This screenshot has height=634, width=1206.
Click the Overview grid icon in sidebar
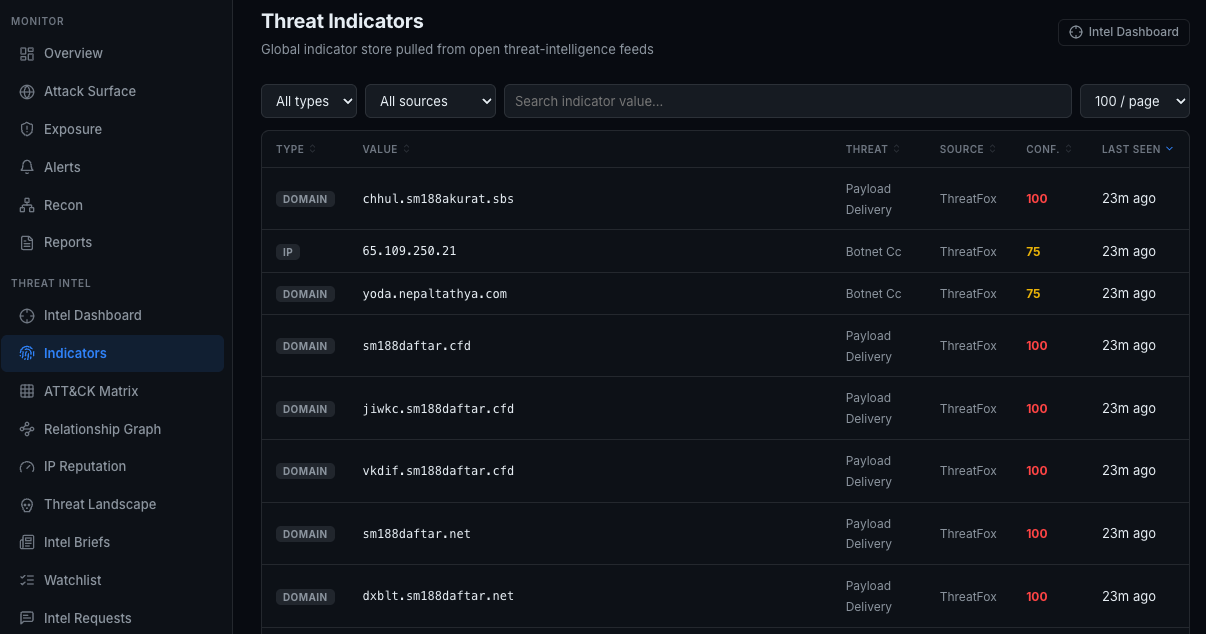point(27,53)
